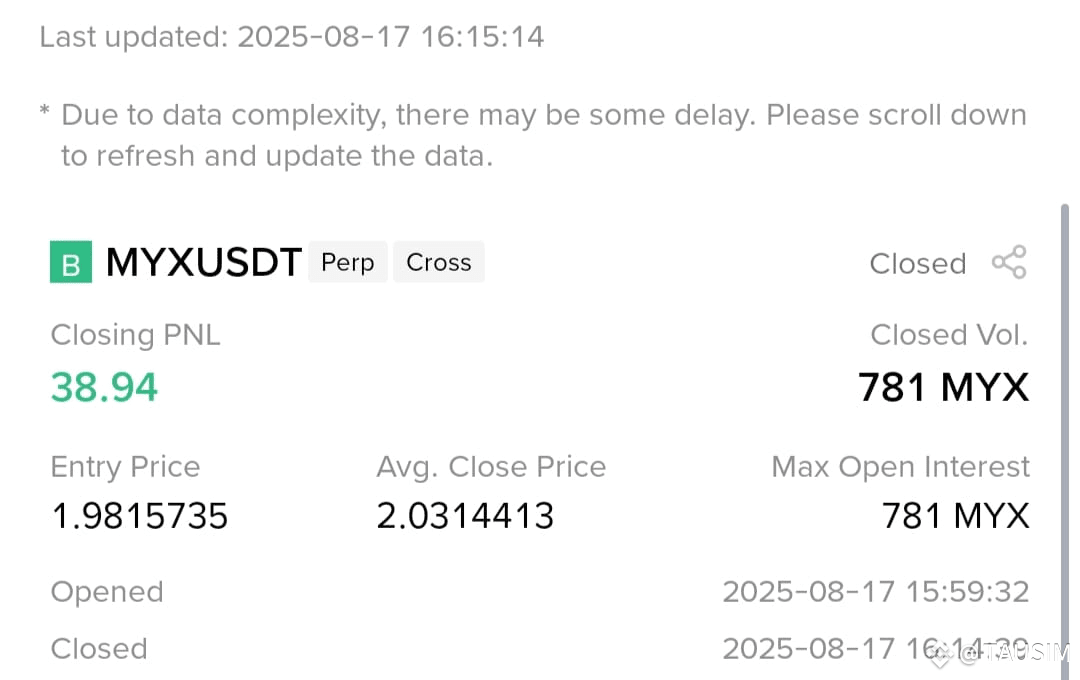This screenshot has height=680, width=1080.
Task: Tap the Closed Vol. value 781 MYX
Action: (944, 387)
